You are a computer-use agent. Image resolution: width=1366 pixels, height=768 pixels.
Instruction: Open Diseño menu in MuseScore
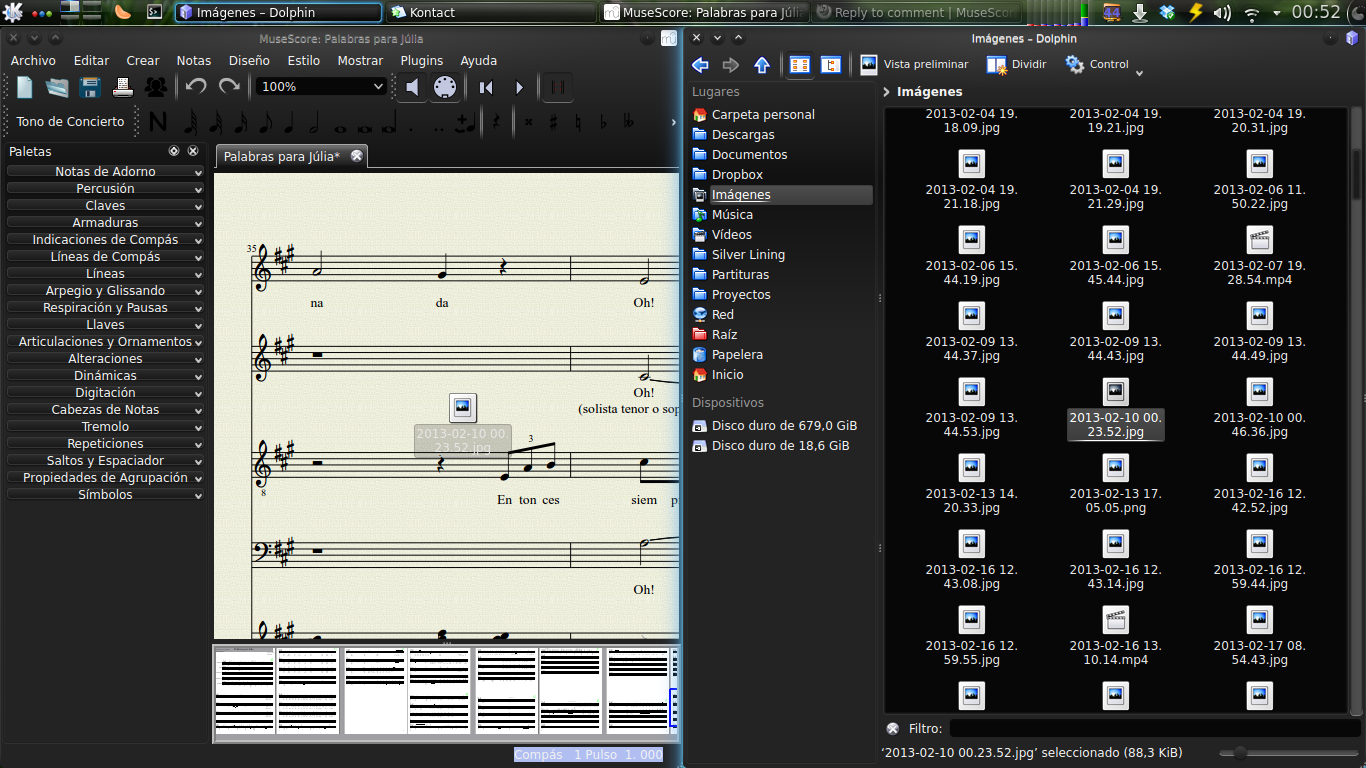click(x=249, y=60)
